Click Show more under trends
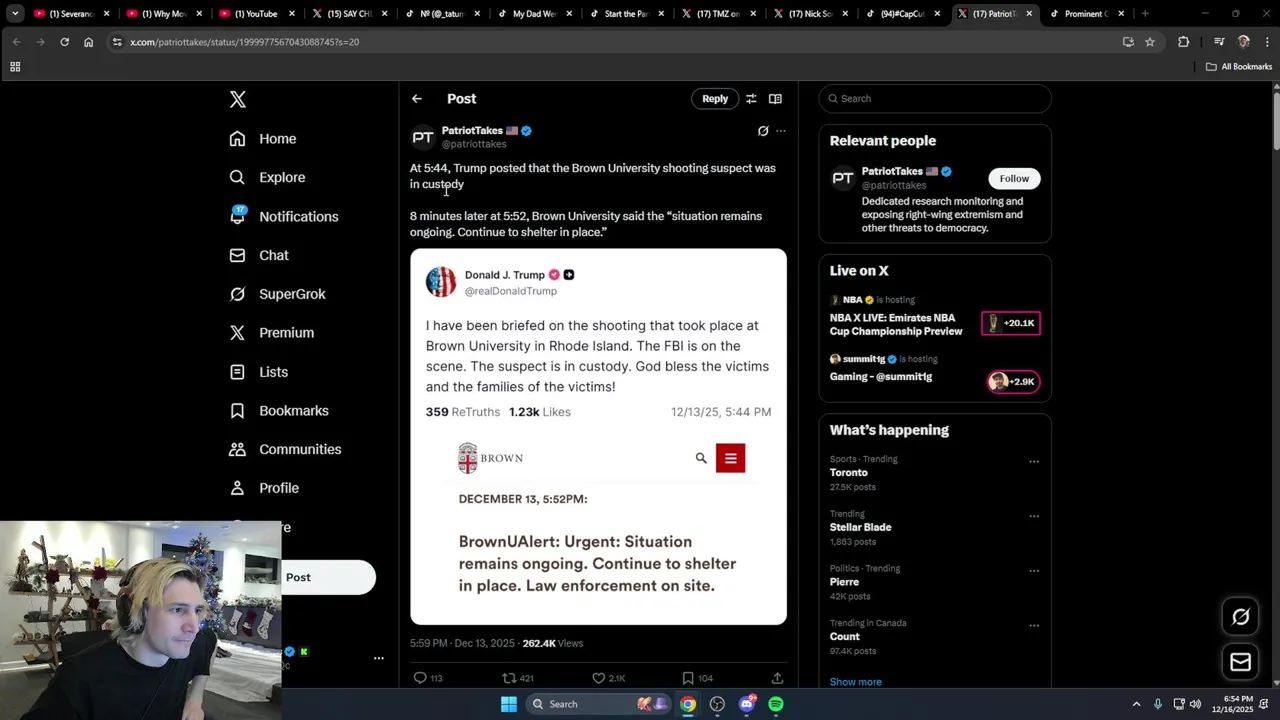The width and height of the screenshot is (1280, 720). [x=855, y=682]
